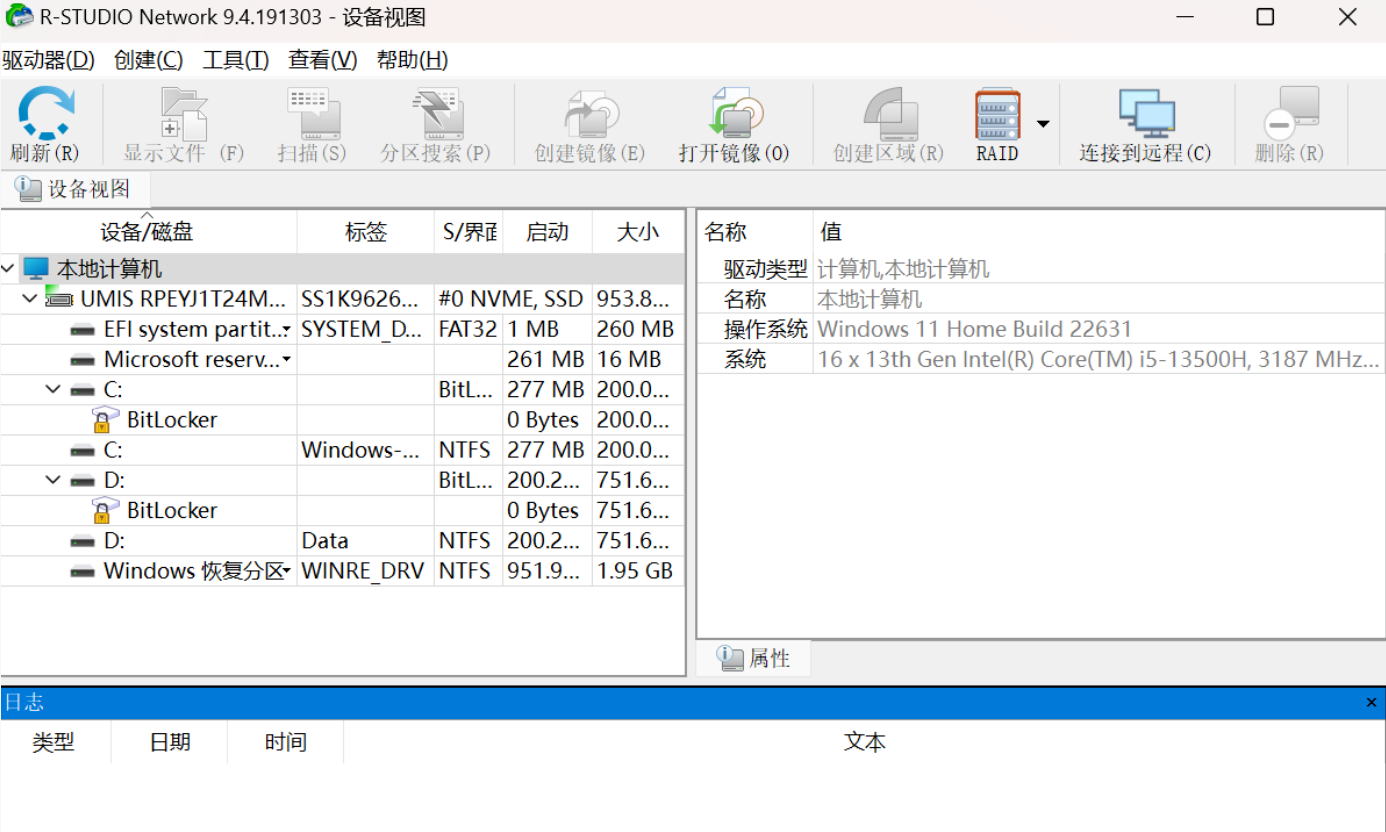Click the 显示文件 (Show Files) toolbar icon
1386x832 pixels.
tap(184, 115)
